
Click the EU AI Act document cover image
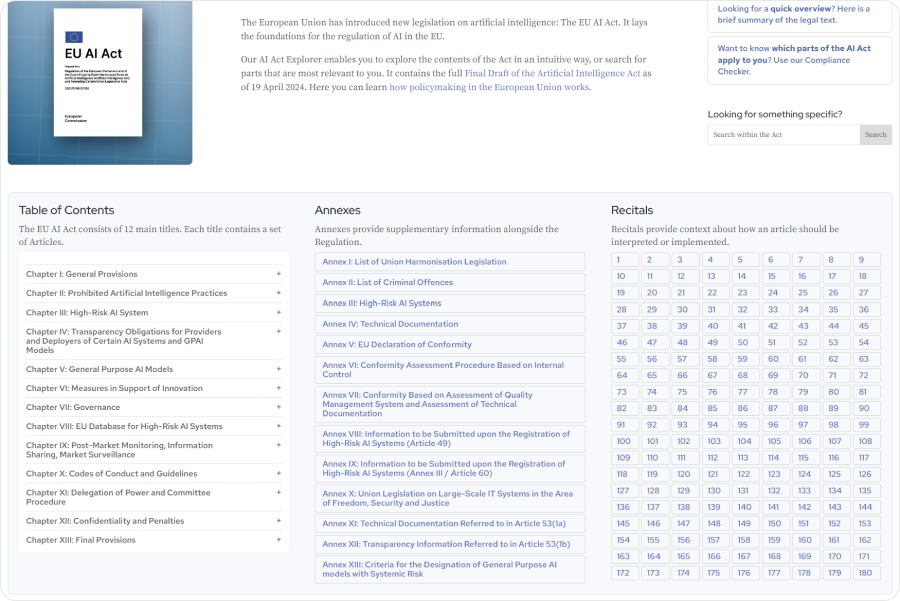[100, 82]
